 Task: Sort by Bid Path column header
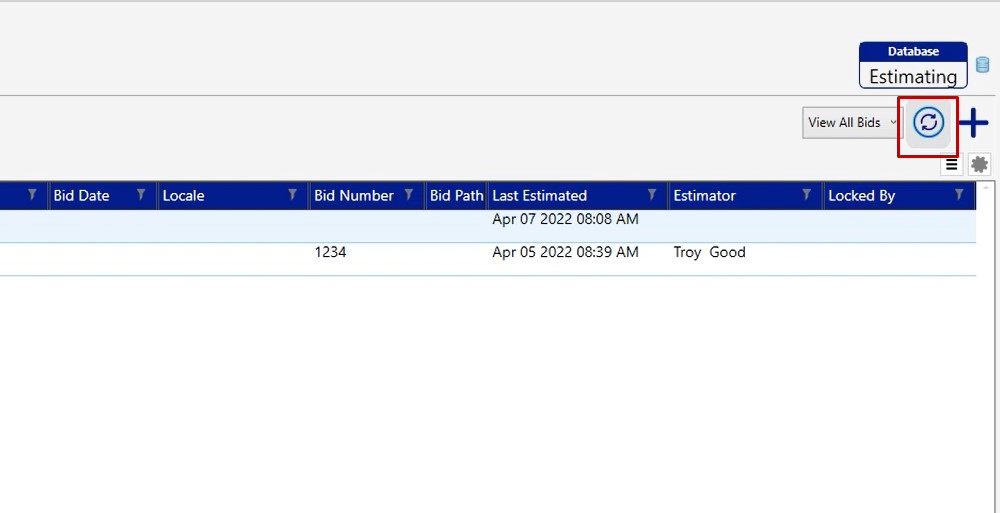pyautogui.click(x=456, y=196)
